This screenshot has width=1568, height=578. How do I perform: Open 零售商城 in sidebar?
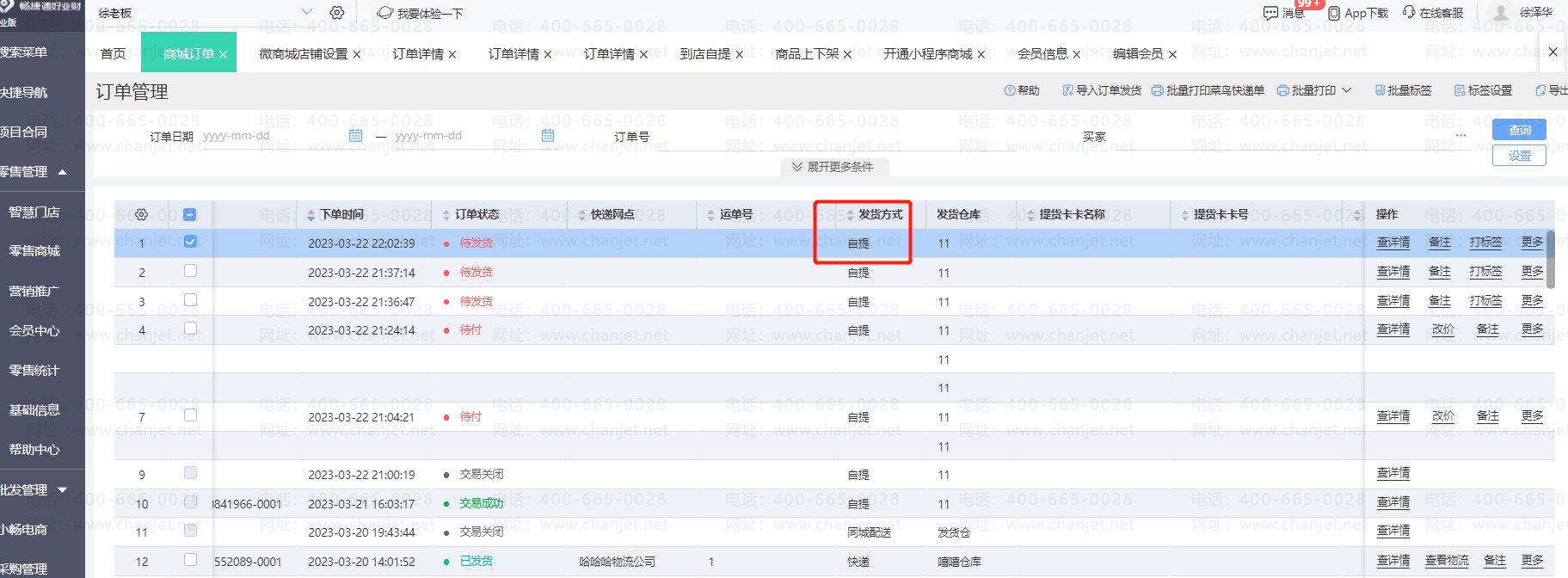pyautogui.click(x=34, y=251)
